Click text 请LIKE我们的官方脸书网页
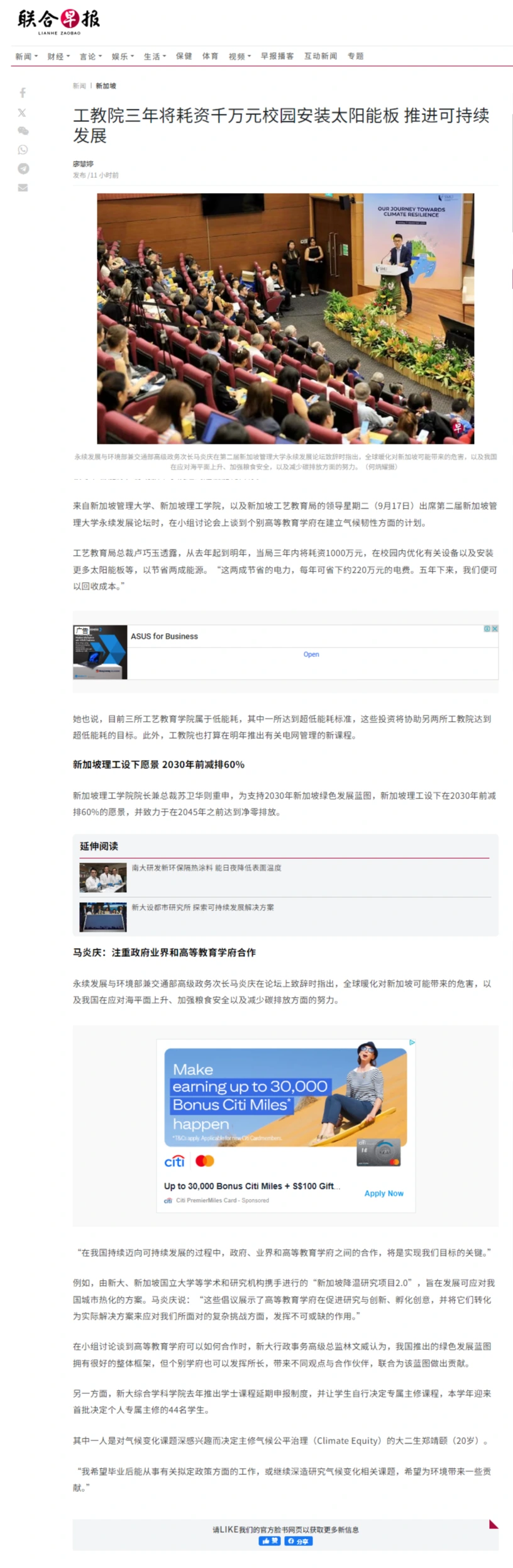Screen dimensions: 513x1568 [285, 1530]
